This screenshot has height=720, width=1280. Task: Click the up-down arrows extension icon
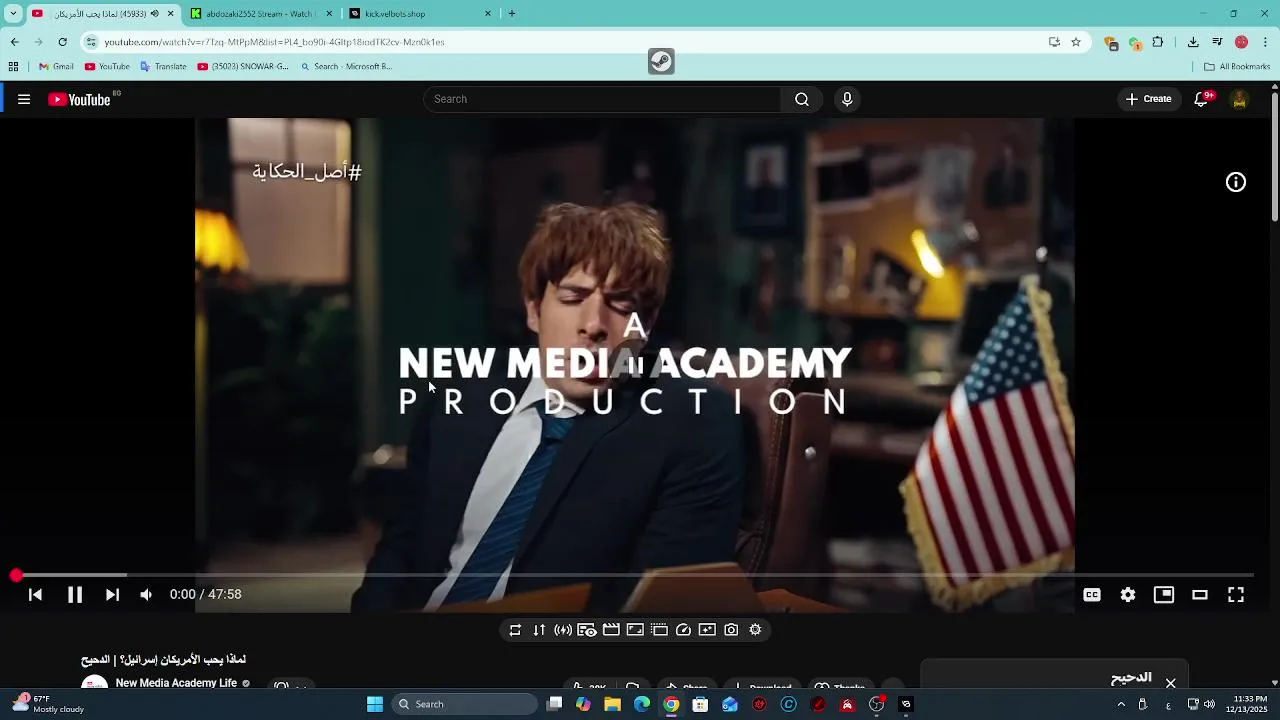tap(539, 630)
